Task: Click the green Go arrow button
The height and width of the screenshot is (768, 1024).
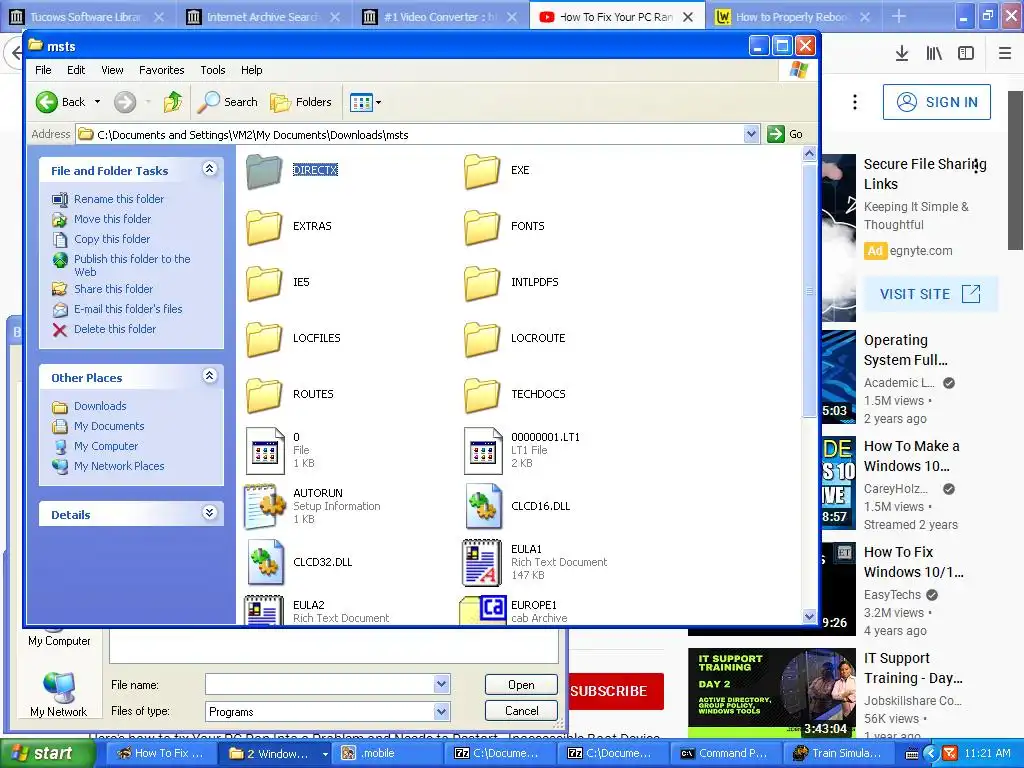Action: point(776,134)
